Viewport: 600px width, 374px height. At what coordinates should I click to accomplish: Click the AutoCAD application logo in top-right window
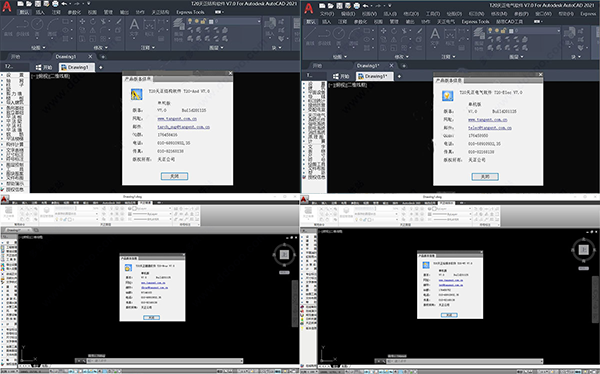tap(308, 8)
